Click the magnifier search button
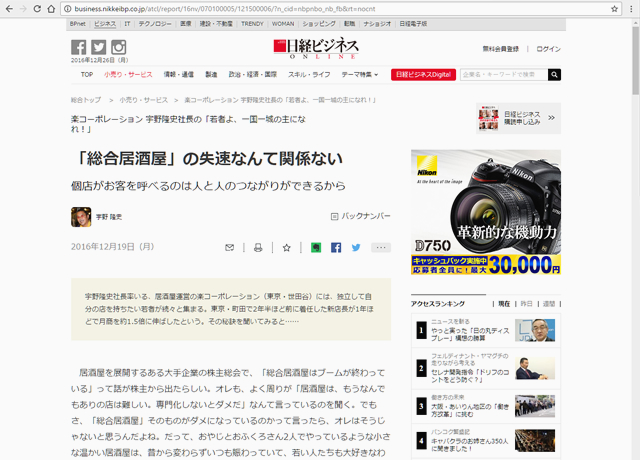This screenshot has width=640, height=460. coord(554,74)
